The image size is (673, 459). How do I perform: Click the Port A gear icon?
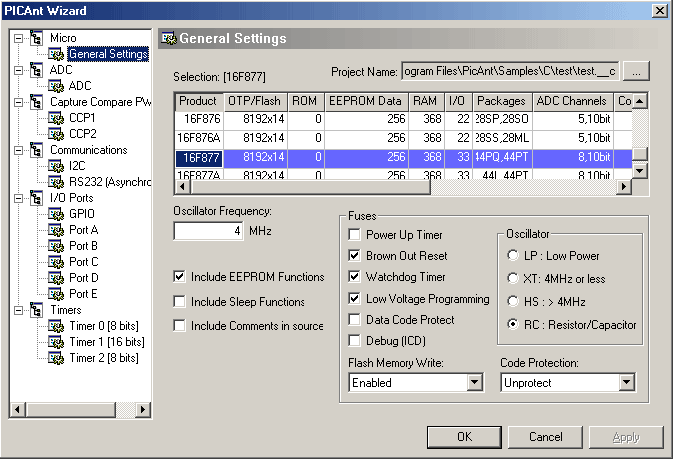click(x=56, y=230)
